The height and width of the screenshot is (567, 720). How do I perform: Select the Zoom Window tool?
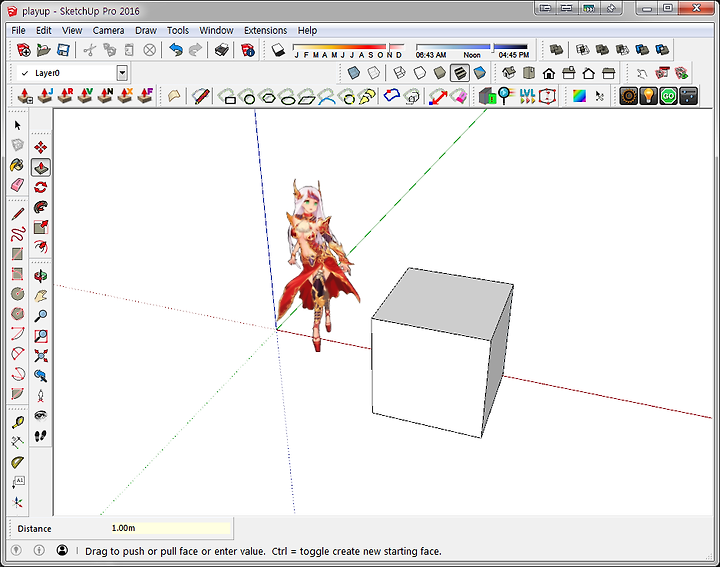(x=41, y=336)
